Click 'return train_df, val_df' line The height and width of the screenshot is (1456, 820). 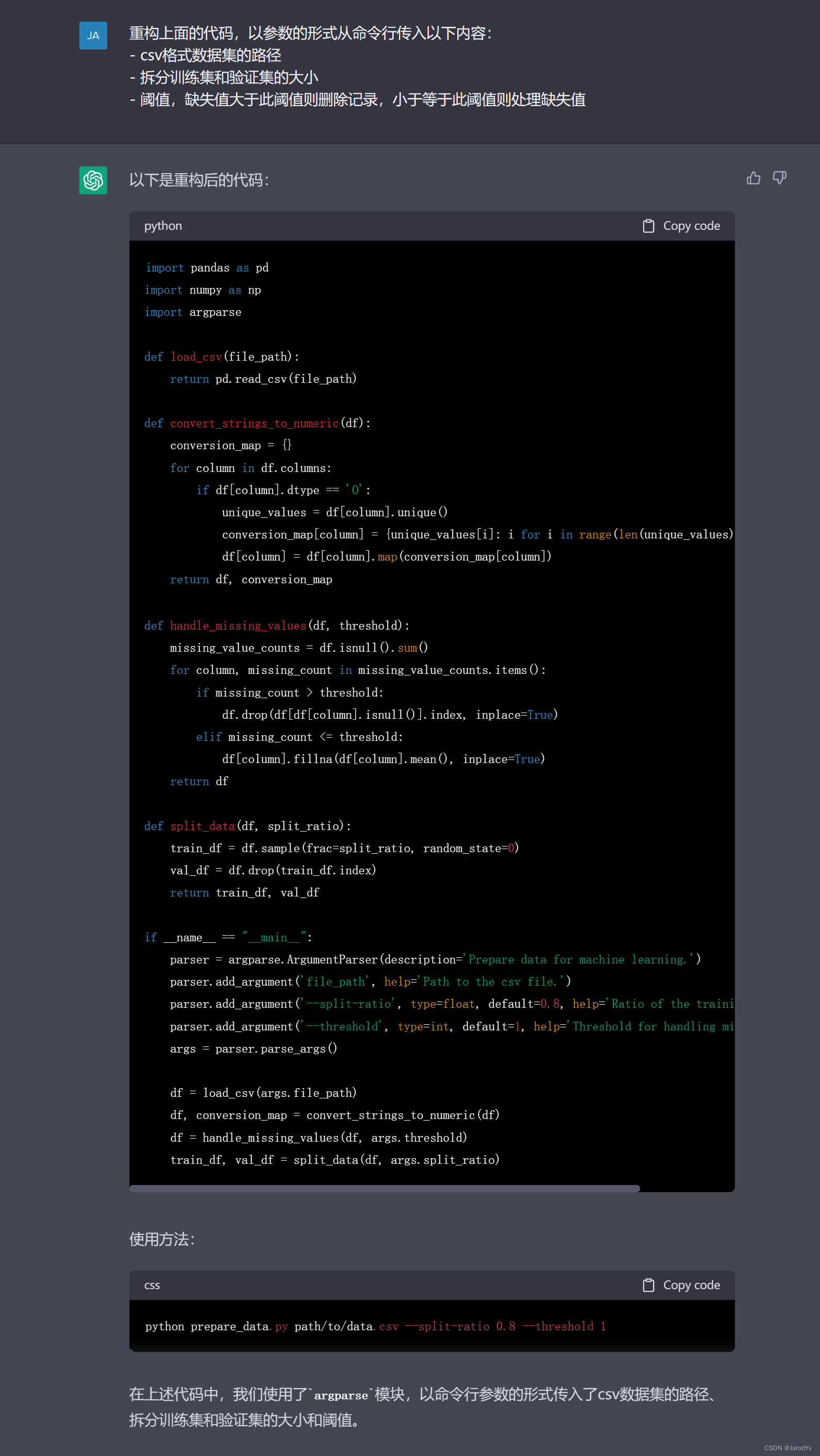(x=244, y=892)
